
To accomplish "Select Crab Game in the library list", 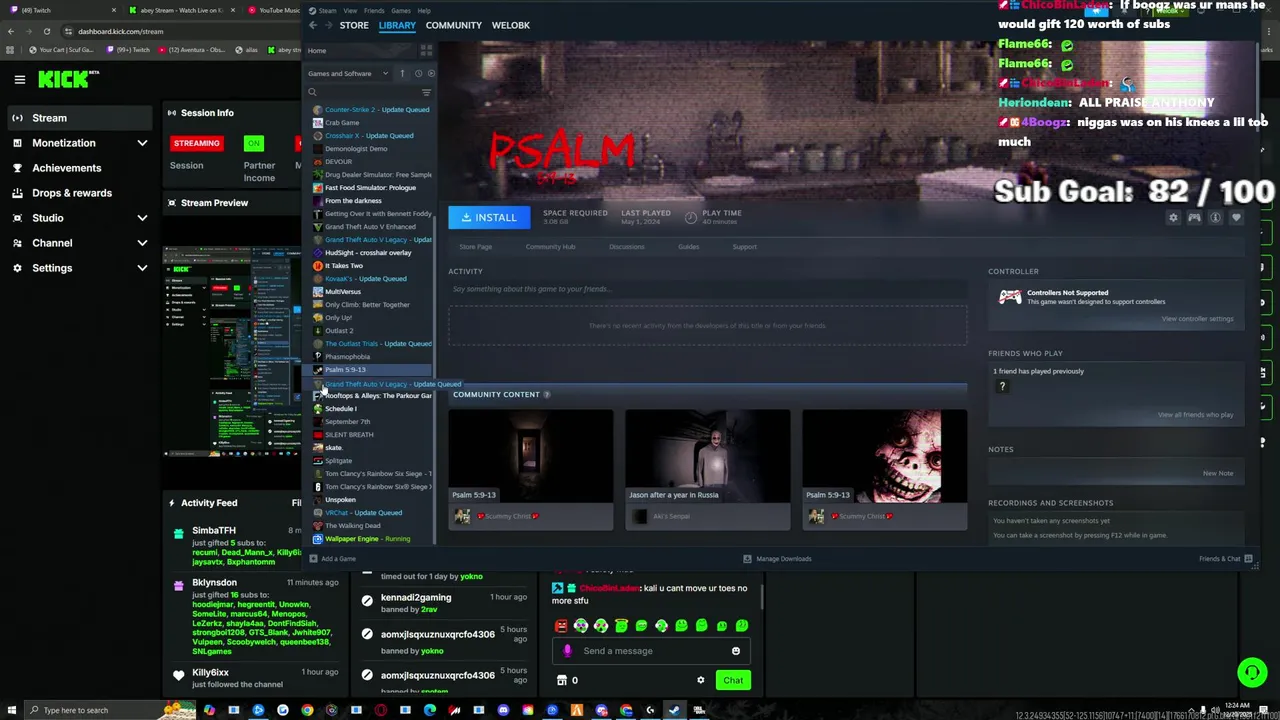I will click(x=342, y=123).
